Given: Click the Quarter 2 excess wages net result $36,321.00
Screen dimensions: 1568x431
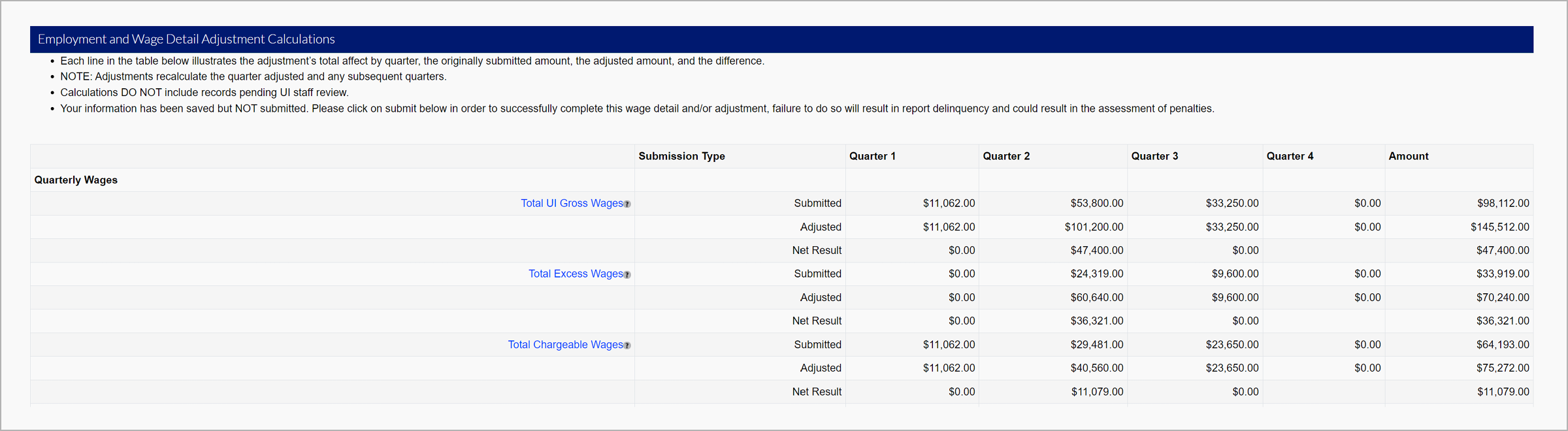Looking at the screenshot, I should (x=1096, y=321).
